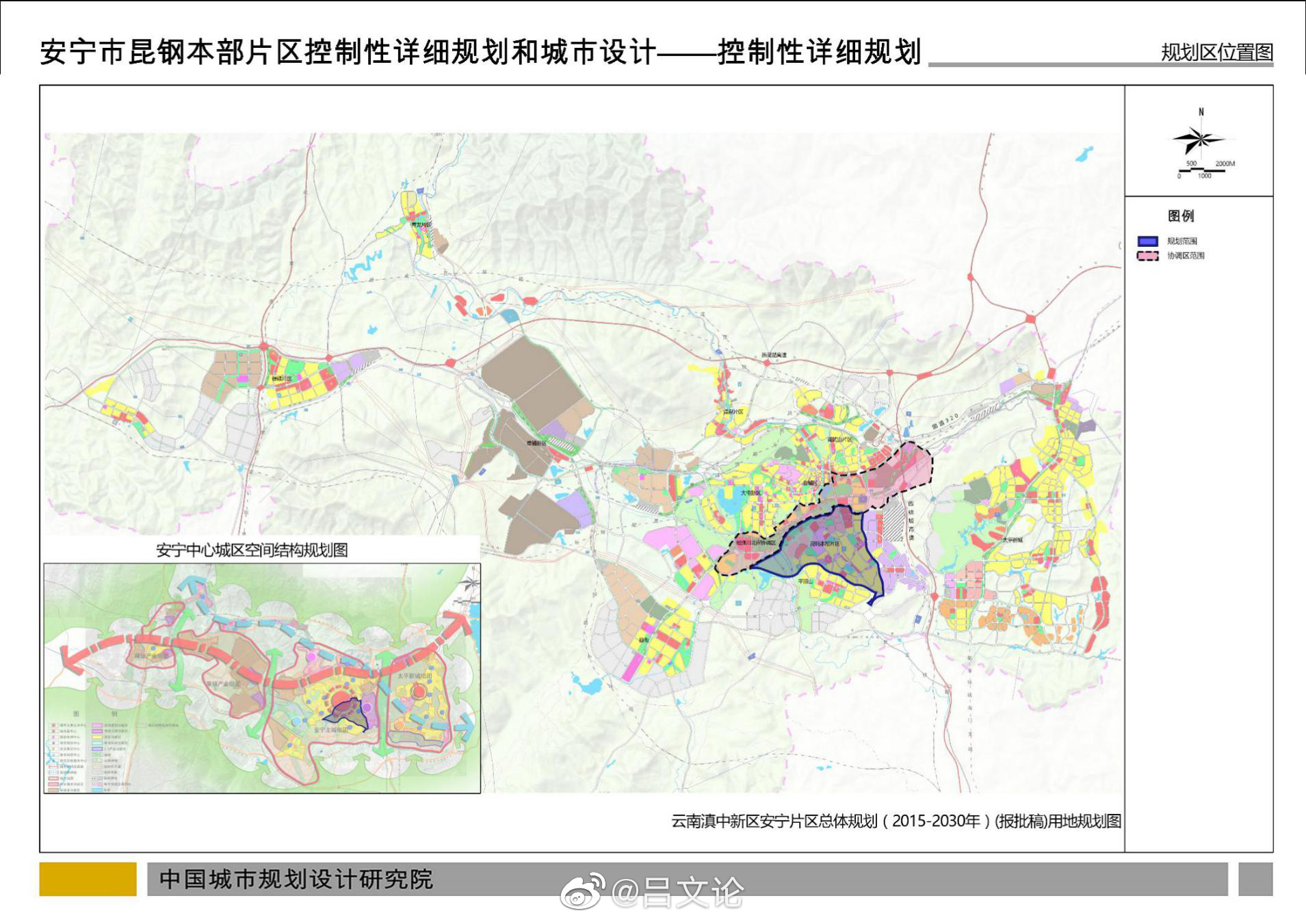
Task: Click the 昆钢本部片区 label in blue area
Action: pos(825,544)
